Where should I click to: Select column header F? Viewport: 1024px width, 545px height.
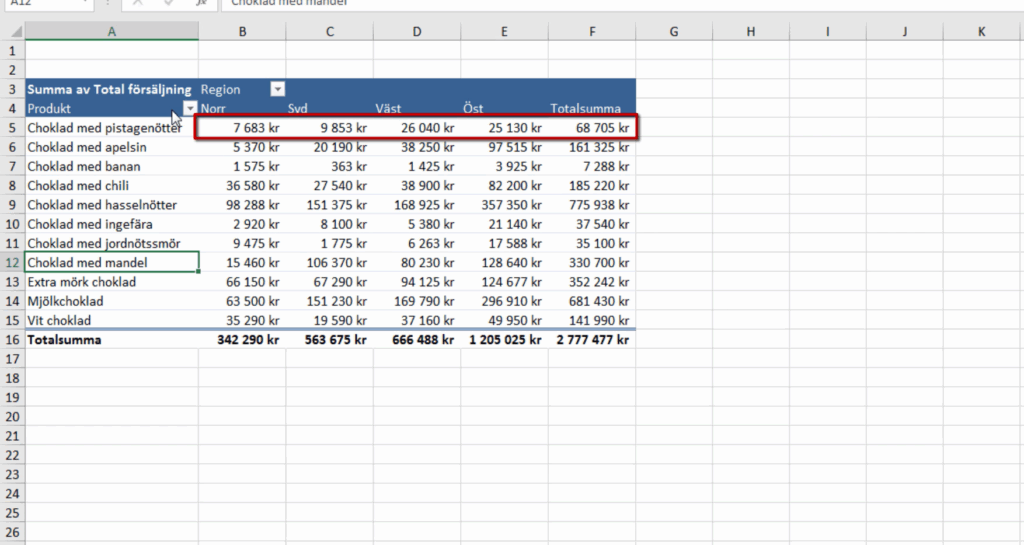[x=592, y=32]
